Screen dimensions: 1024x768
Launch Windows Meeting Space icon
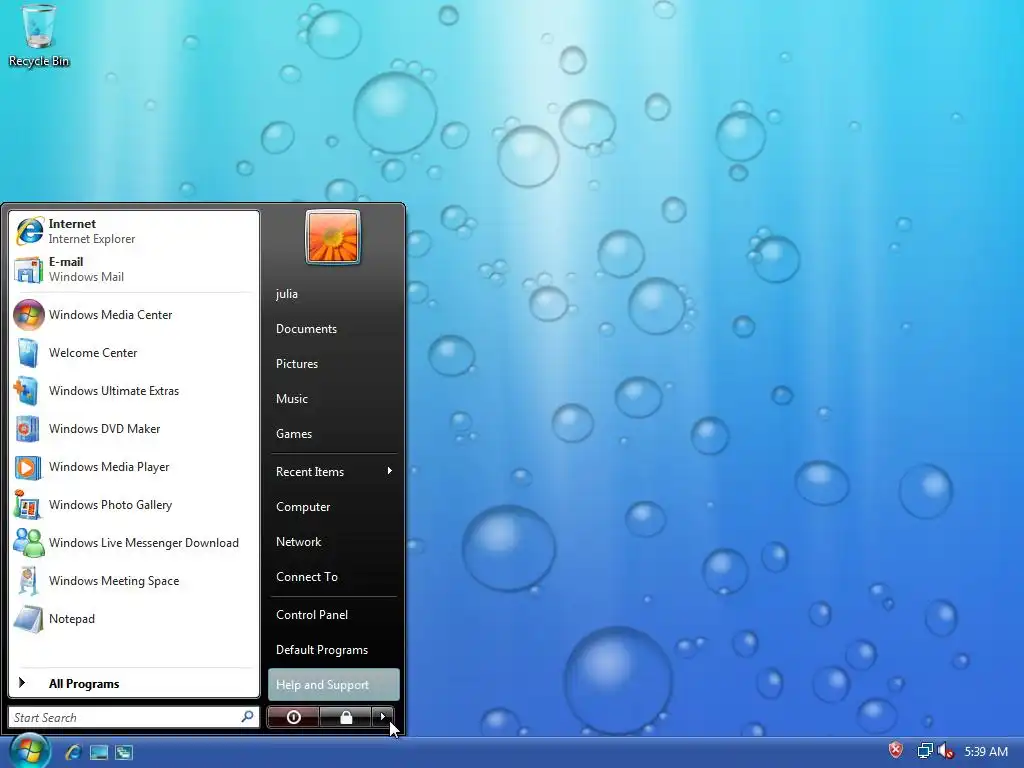click(27, 581)
